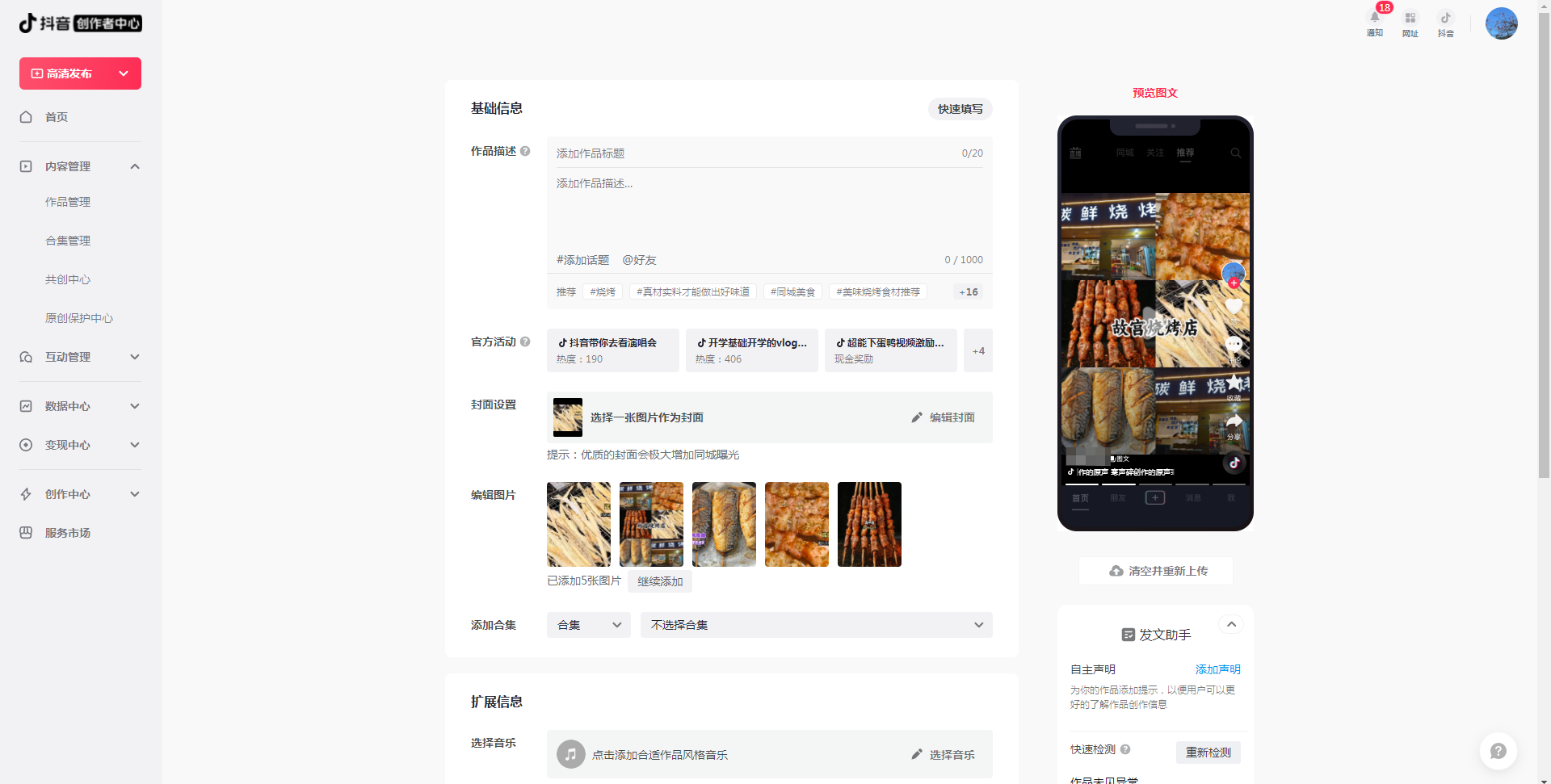1551x784 pixels.
Task: Click the 内容管理 play icon
Action: (26, 166)
